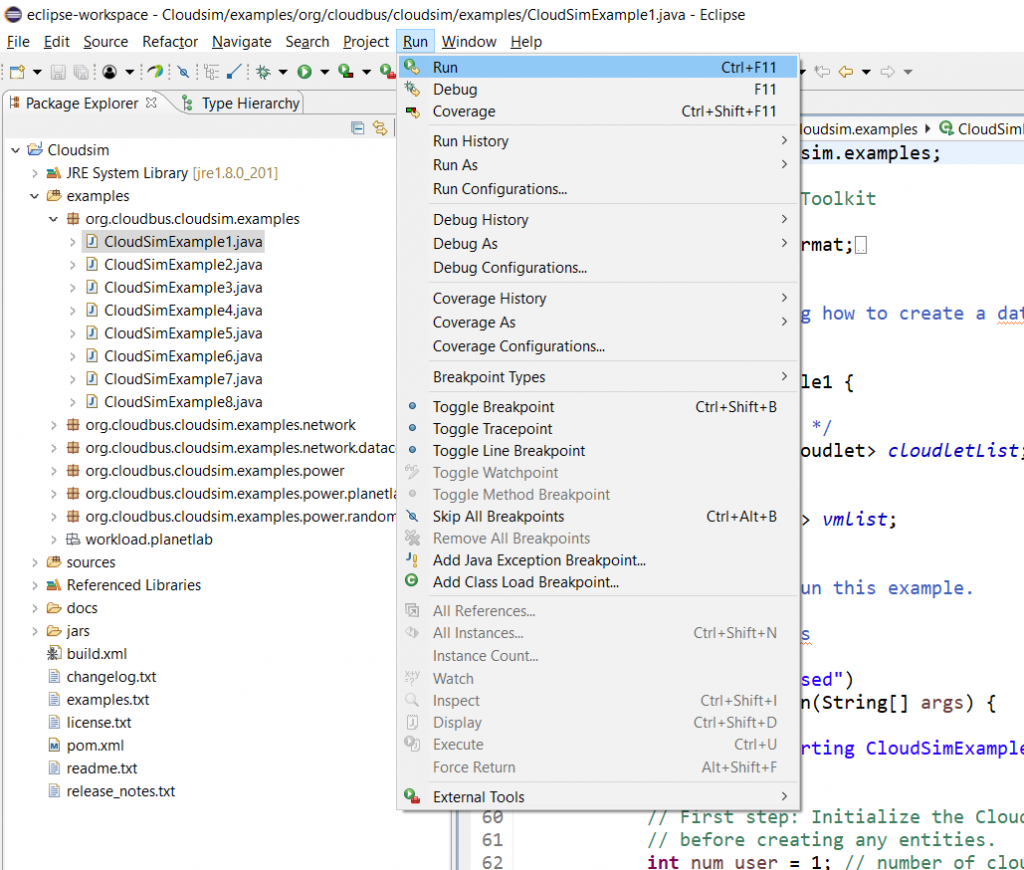This screenshot has height=870, width=1024.
Task: Click Add Class Load Breakpoint...
Action: (x=597, y=582)
